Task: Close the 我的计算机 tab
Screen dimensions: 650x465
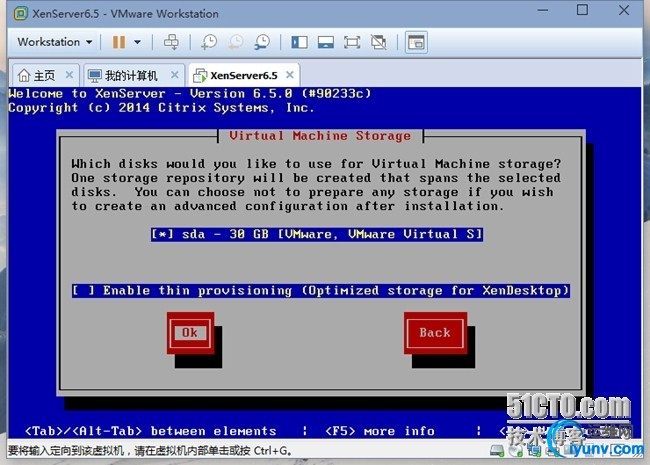Action: [x=175, y=75]
